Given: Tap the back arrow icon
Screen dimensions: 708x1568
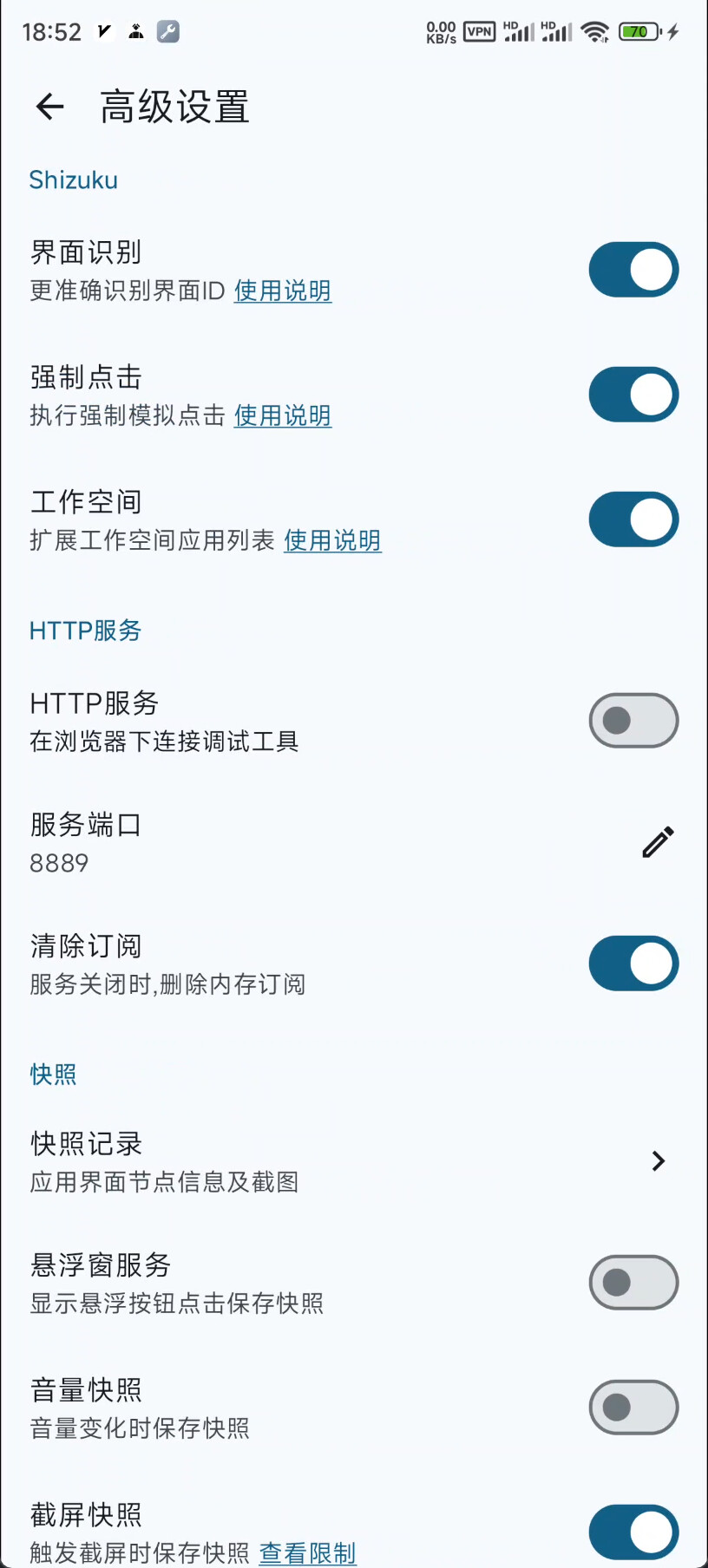Looking at the screenshot, I should pyautogui.click(x=50, y=107).
